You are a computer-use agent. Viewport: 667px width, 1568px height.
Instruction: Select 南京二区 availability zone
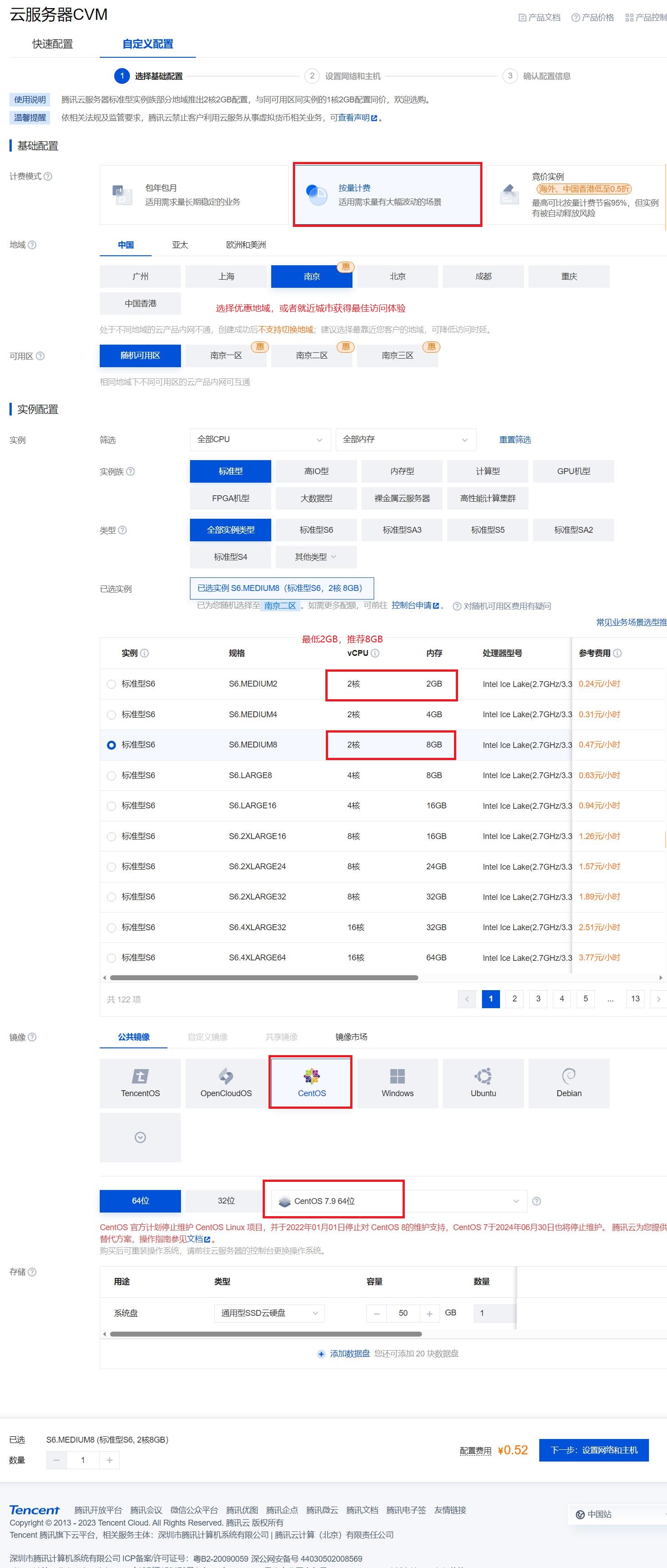[312, 355]
